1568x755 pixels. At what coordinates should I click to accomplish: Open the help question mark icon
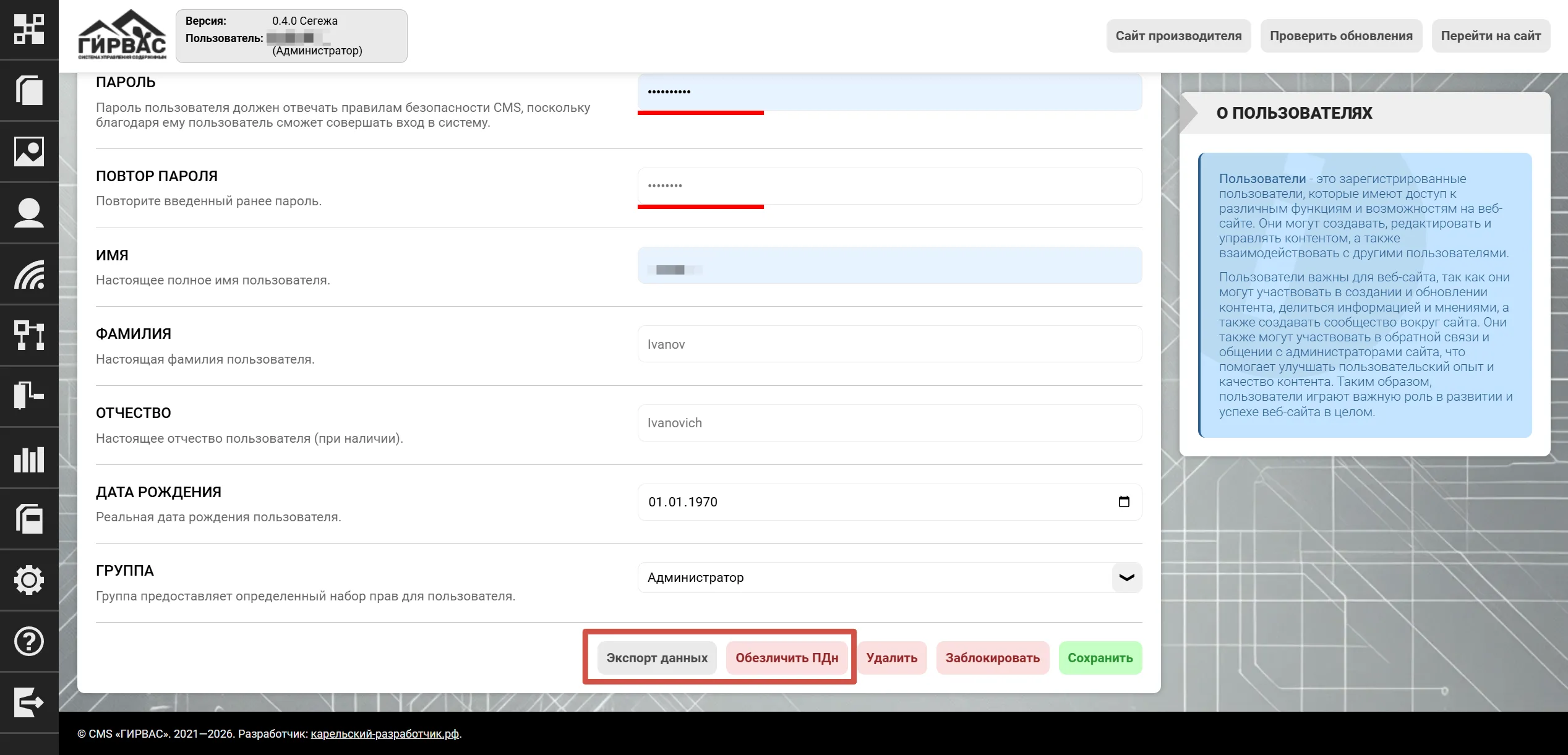click(x=29, y=641)
